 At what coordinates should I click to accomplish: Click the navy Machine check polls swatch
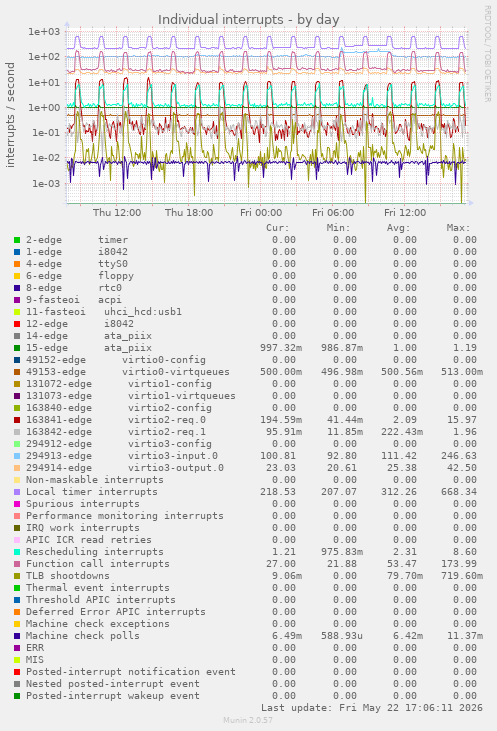(x=17, y=636)
